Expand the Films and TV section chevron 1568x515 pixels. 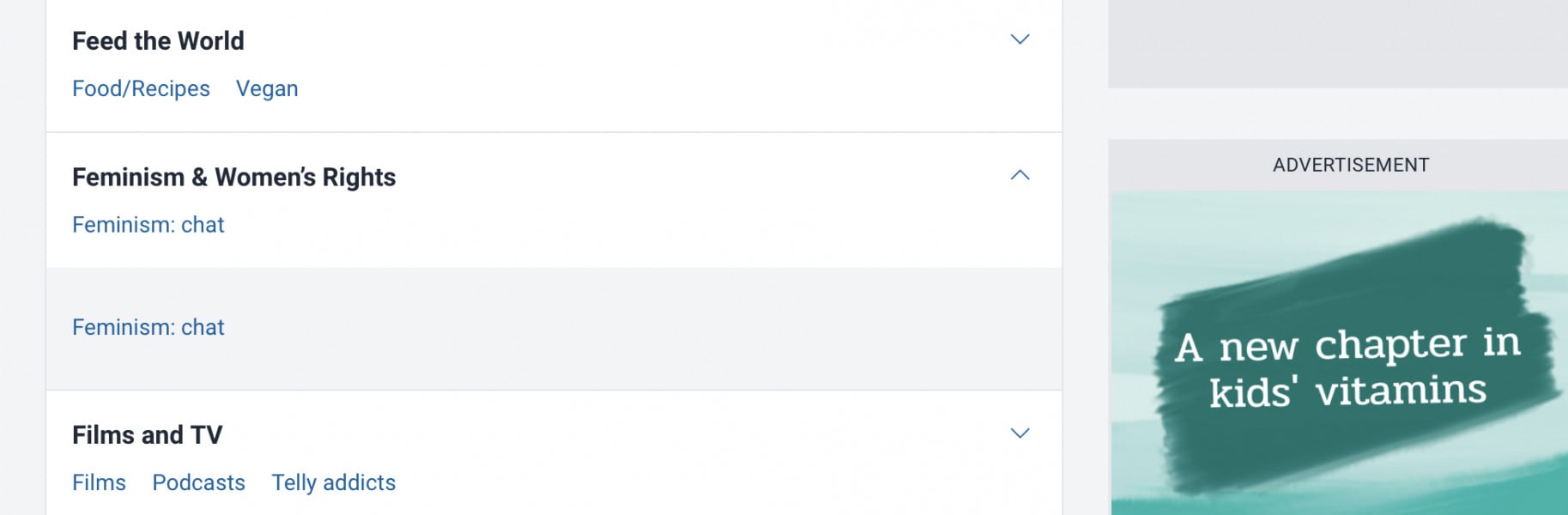pyautogui.click(x=1020, y=433)
